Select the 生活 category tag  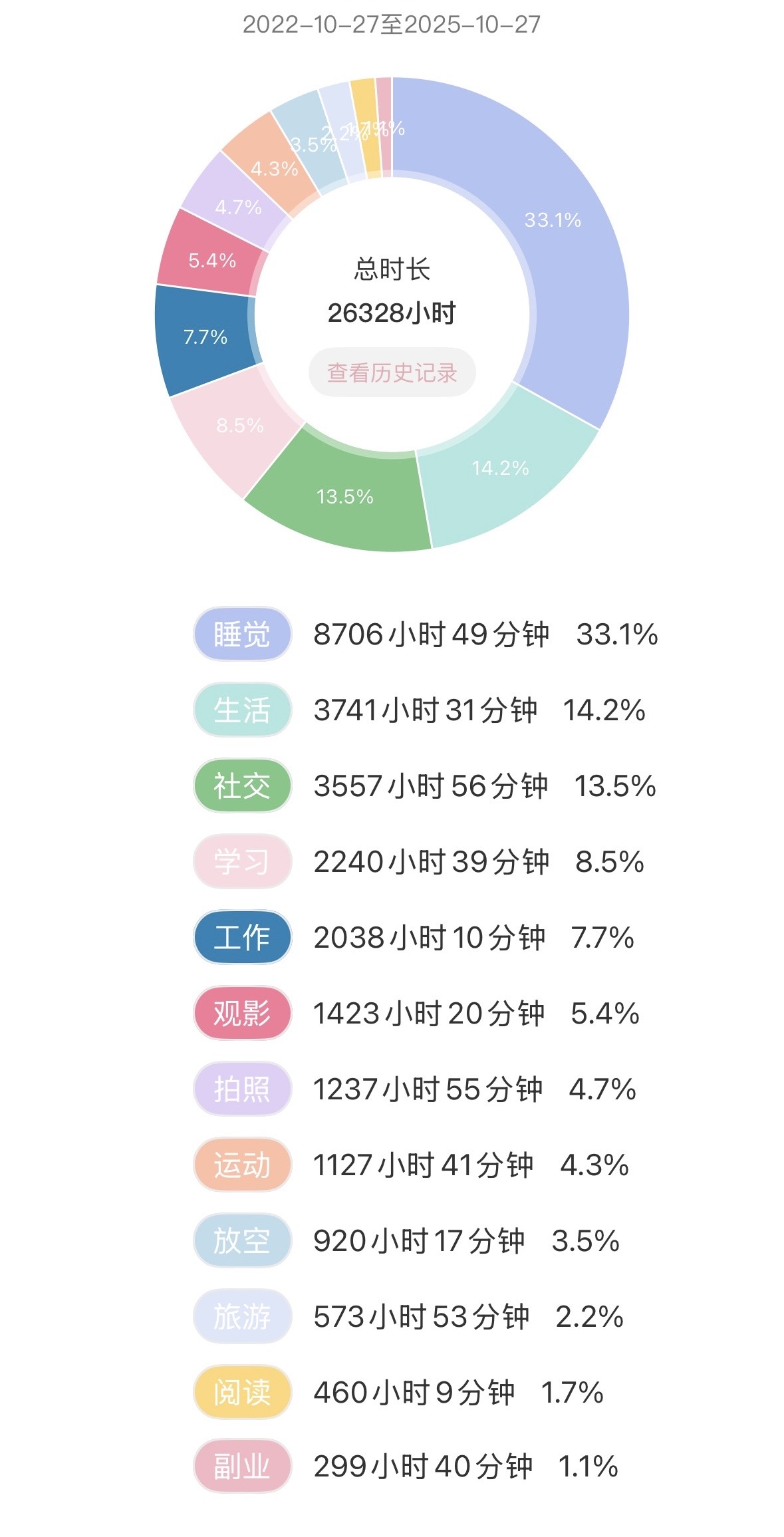pos(242,710)
